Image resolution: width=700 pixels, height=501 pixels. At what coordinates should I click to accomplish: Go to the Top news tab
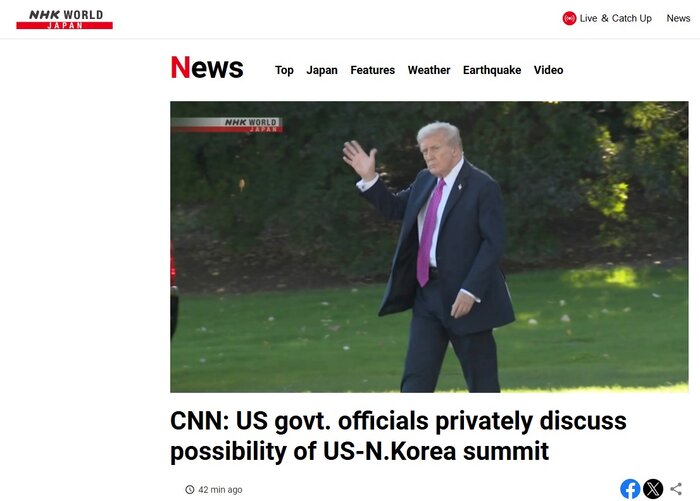tap(284, 70)
